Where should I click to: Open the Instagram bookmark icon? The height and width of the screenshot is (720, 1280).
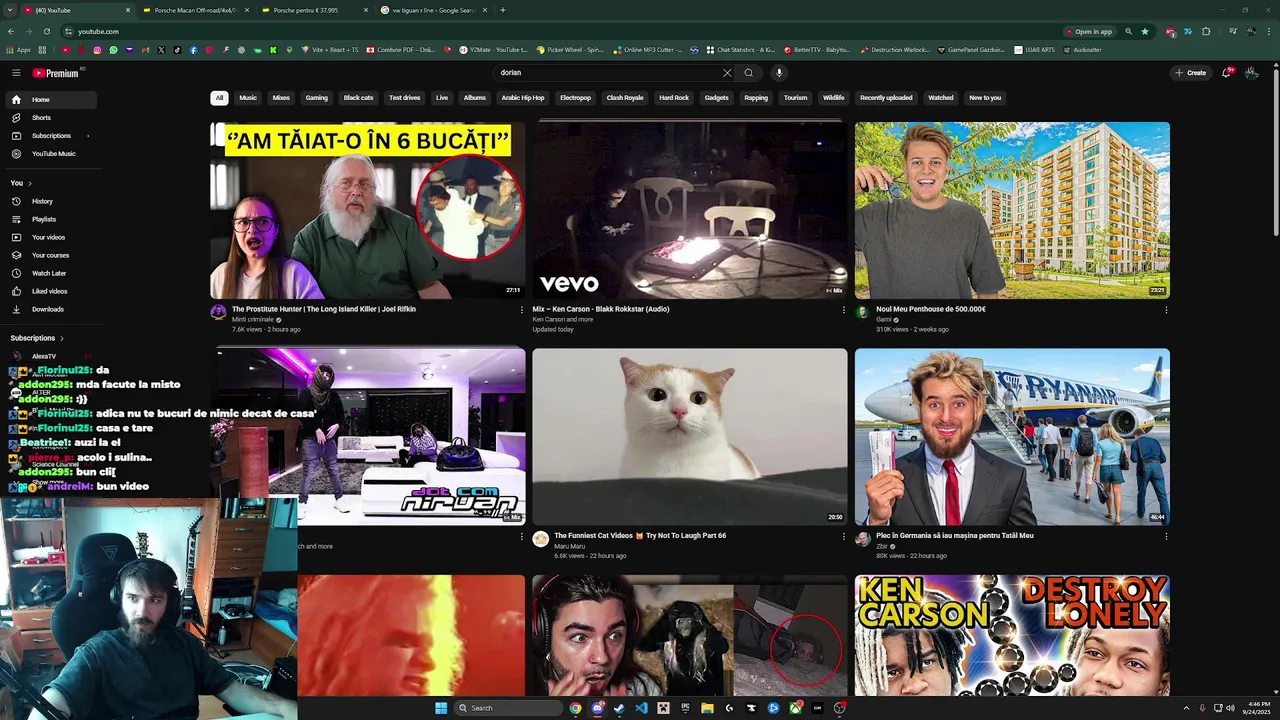97,50
